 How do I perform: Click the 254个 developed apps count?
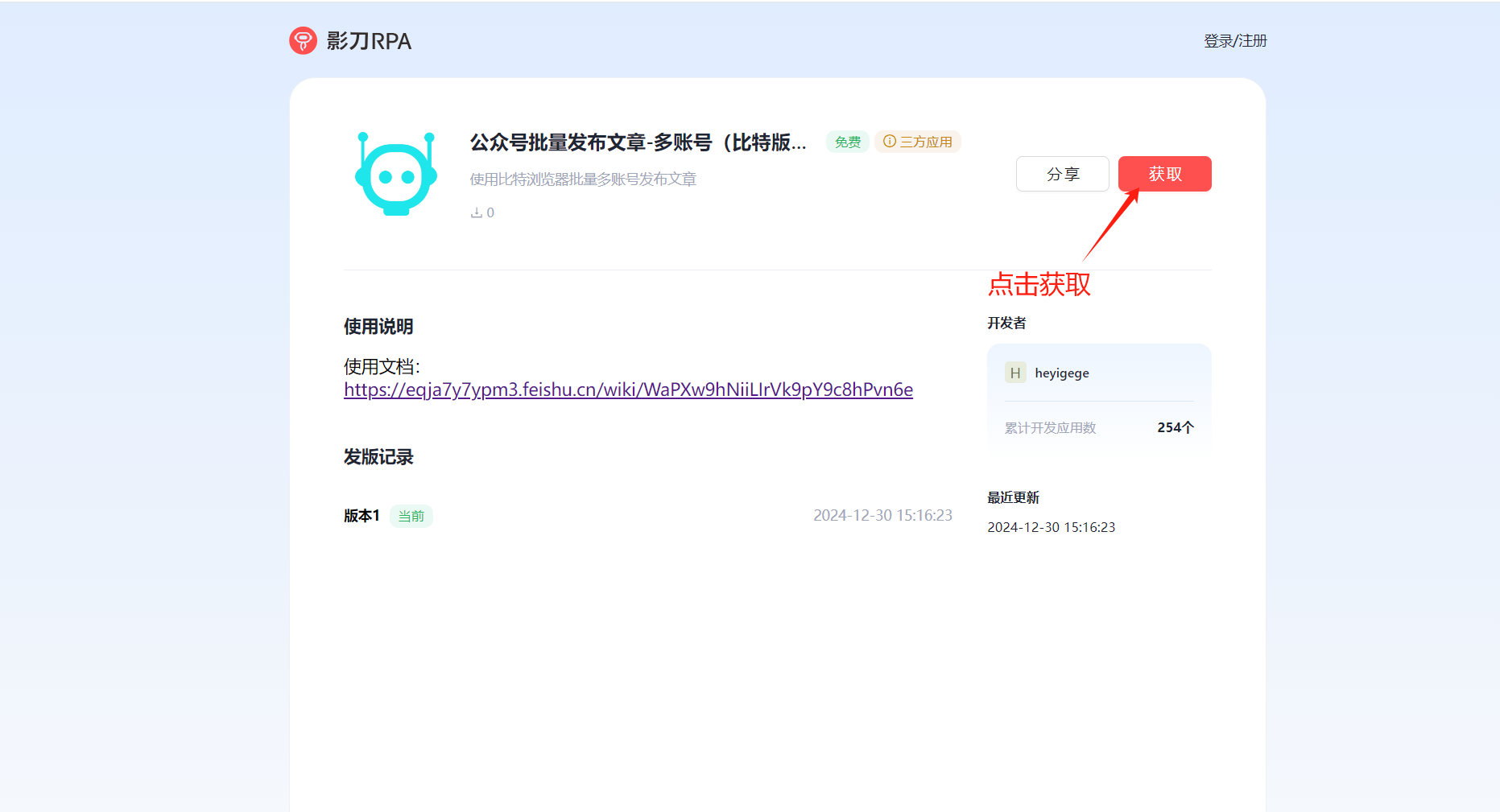pyautogui.click(x=1175, y=427)
